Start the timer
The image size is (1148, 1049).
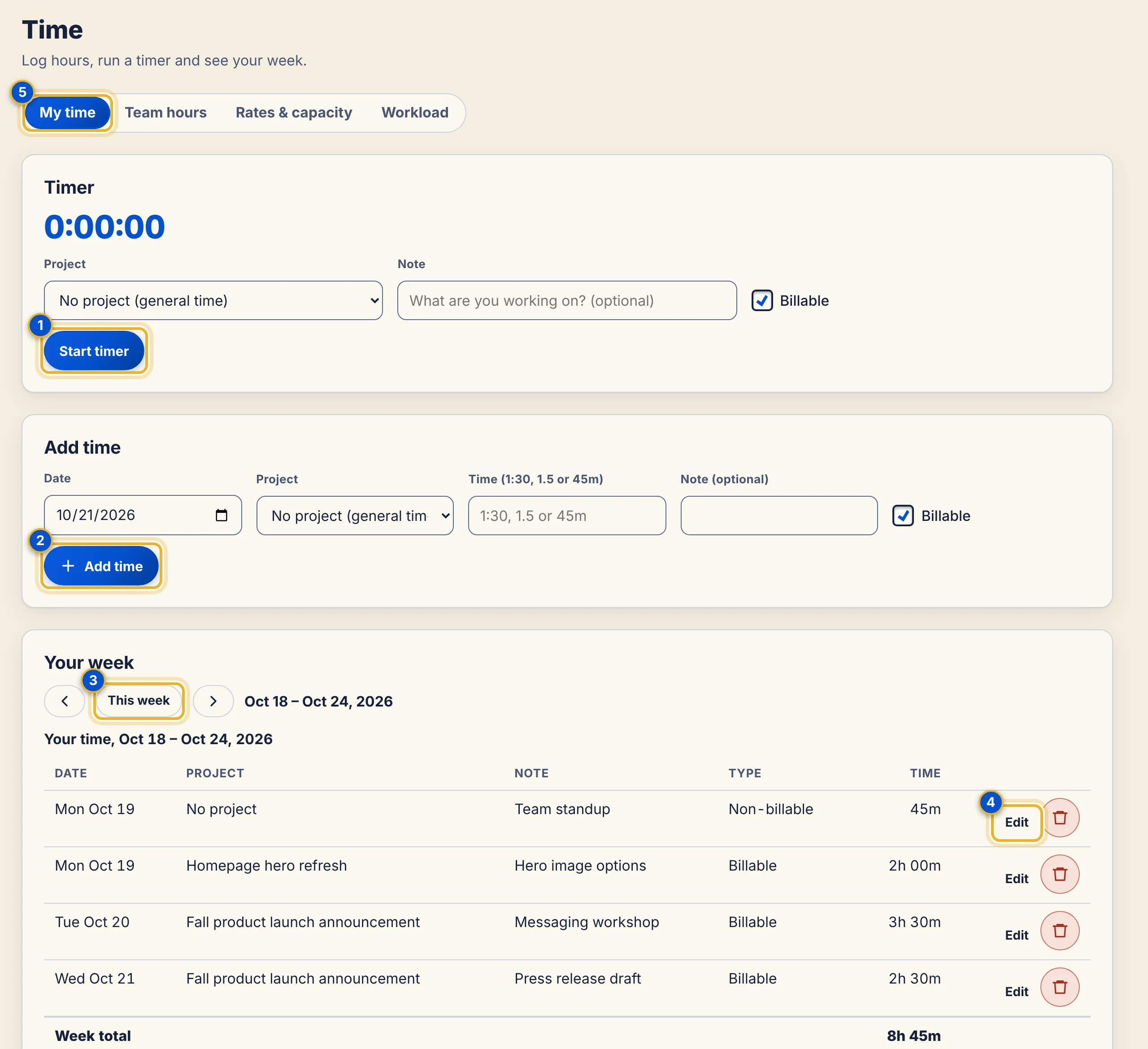[x=94, y=351]
